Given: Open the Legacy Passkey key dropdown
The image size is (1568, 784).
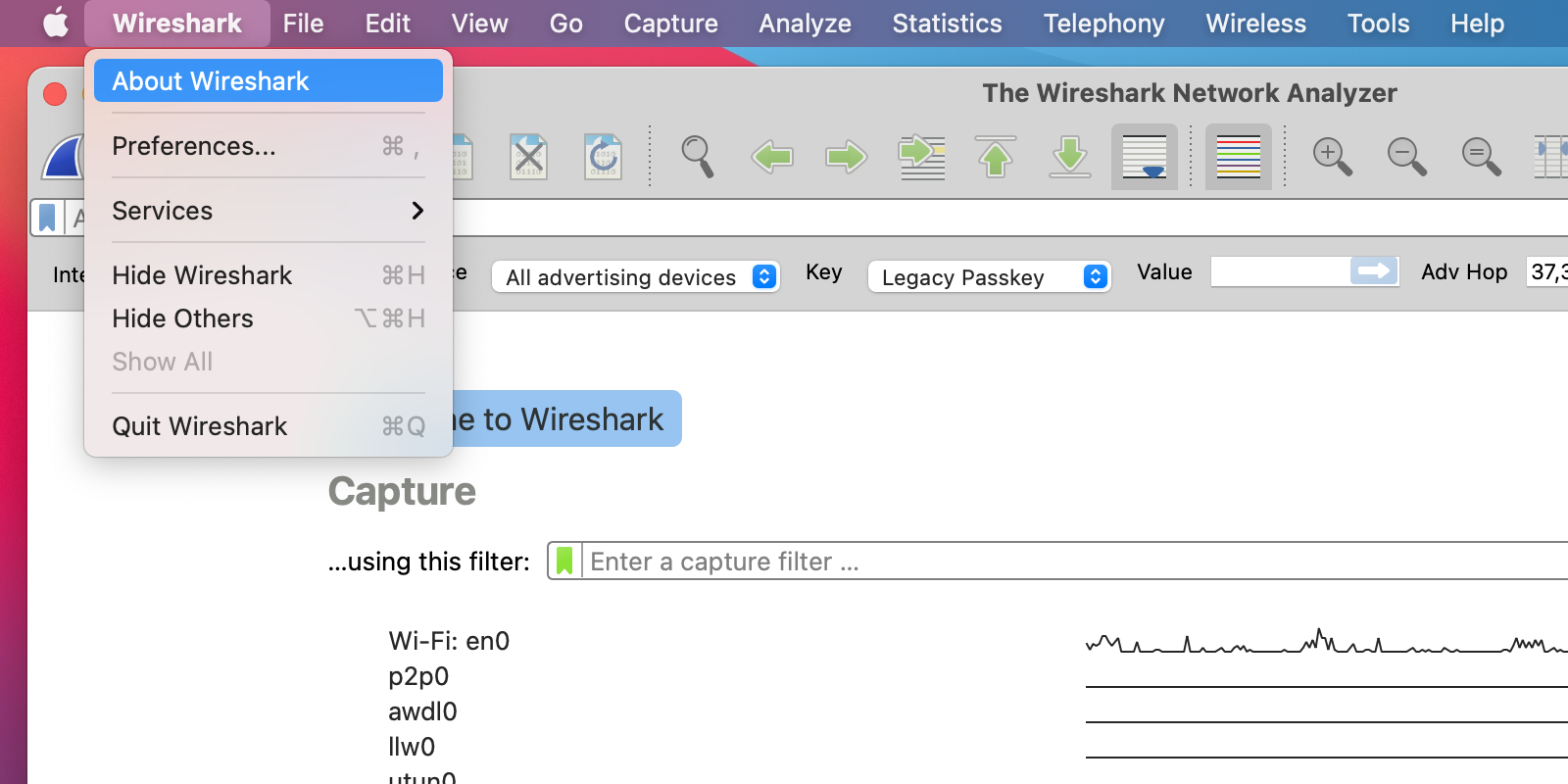Looking at the screenshot, I should coord(989,277).
